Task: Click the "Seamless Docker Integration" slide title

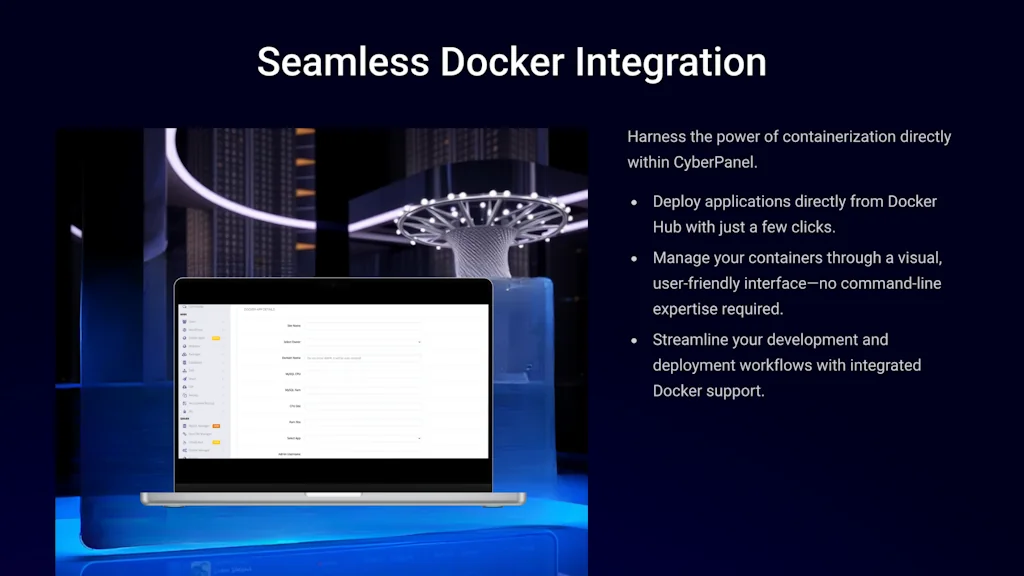Action: pos(511,62)
